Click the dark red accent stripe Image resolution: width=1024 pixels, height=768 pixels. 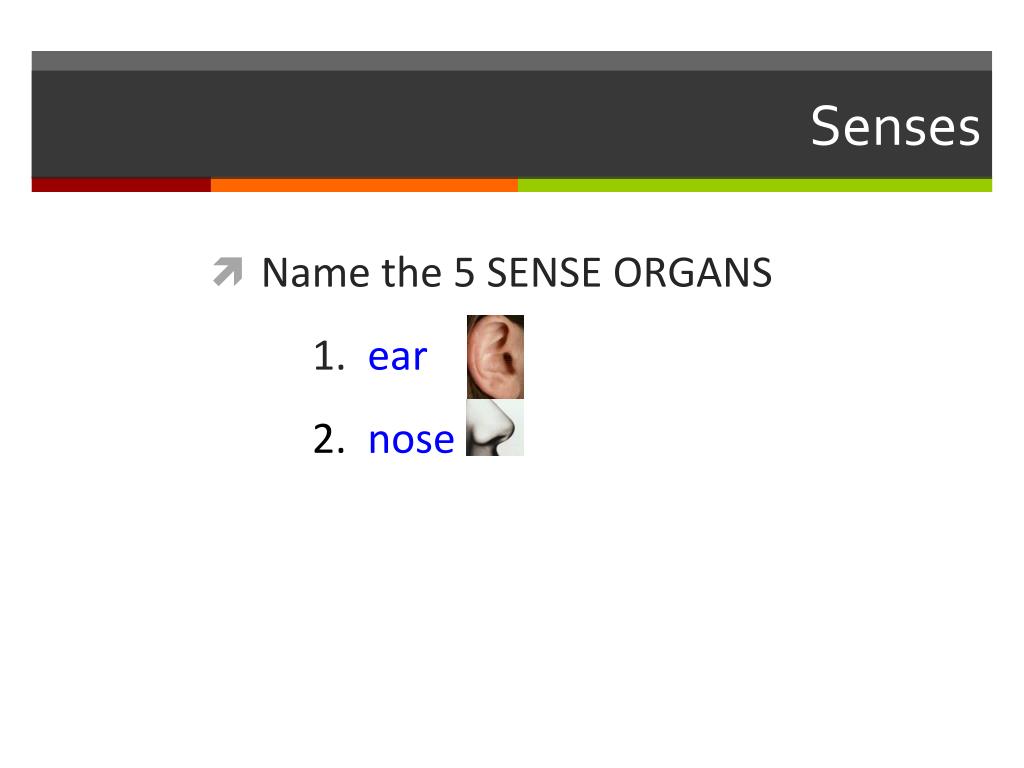(x=121, y=185)
